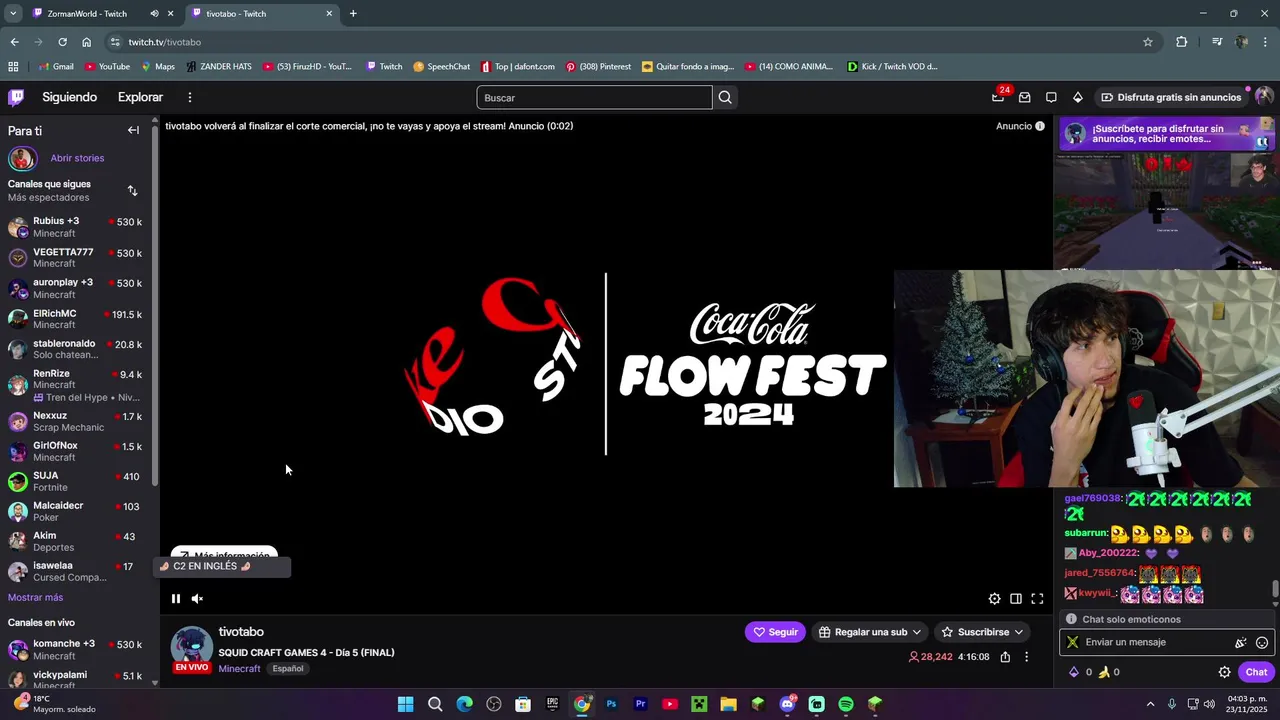Click the Anuncio info icon
This screenshot has height=720, width=1280.
pyautogui.click(x=1040, y=126)
